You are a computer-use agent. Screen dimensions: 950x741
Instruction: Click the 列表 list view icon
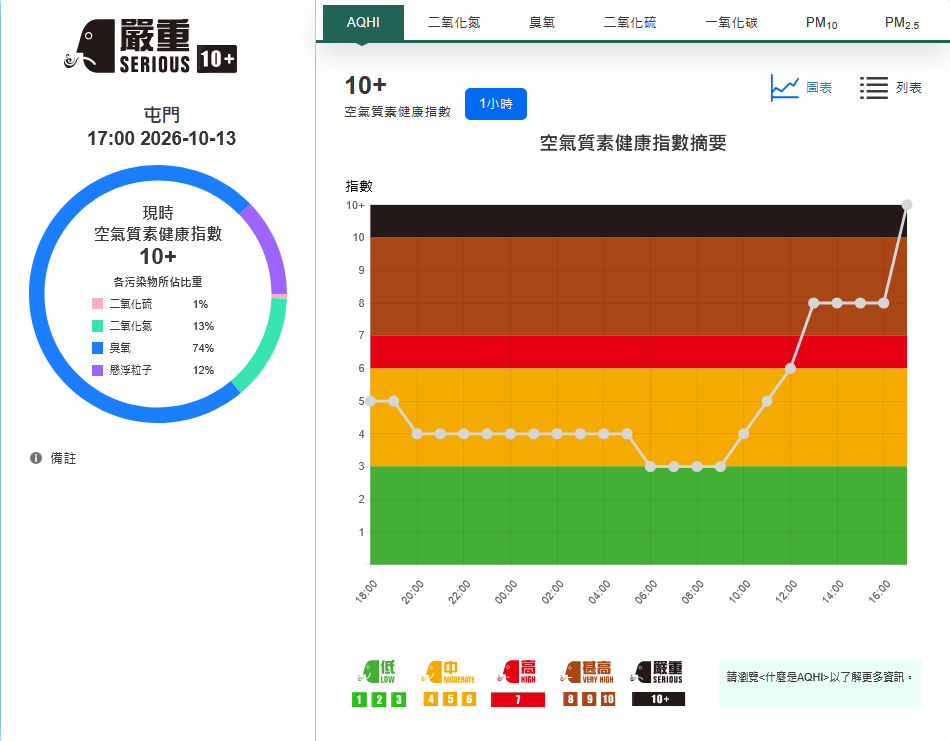874,88
